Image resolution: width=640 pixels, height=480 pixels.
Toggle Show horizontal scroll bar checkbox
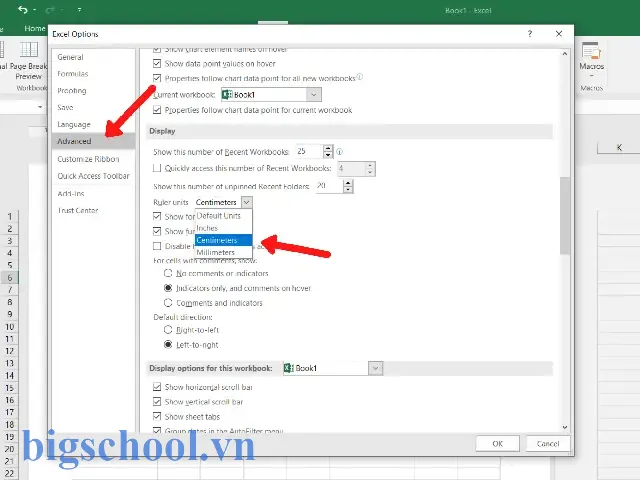coord(157,387)
